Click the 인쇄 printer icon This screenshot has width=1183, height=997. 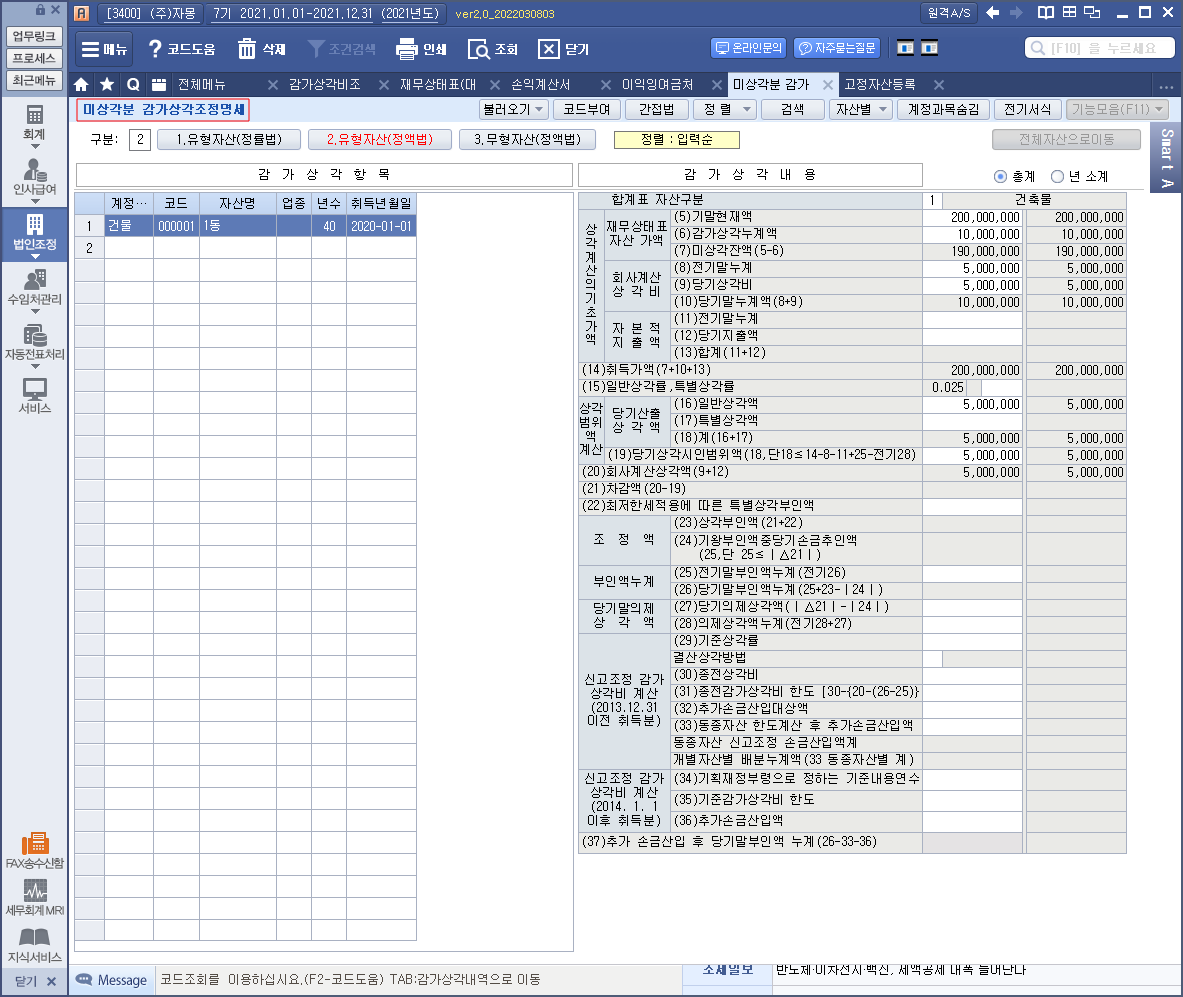pos(420,49)
